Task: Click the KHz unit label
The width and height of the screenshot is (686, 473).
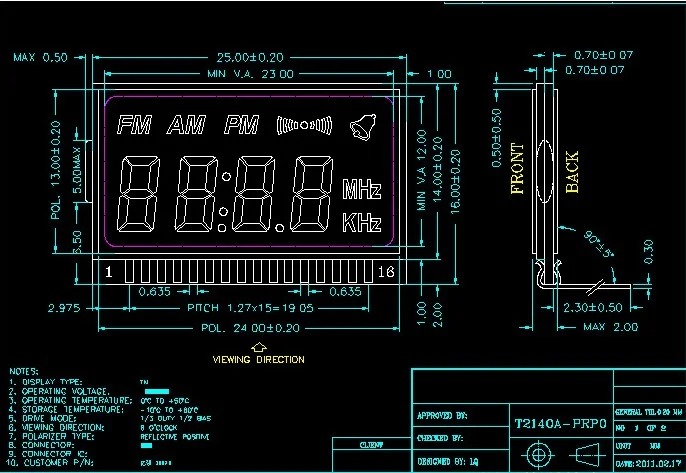Action: click(362, 222)
